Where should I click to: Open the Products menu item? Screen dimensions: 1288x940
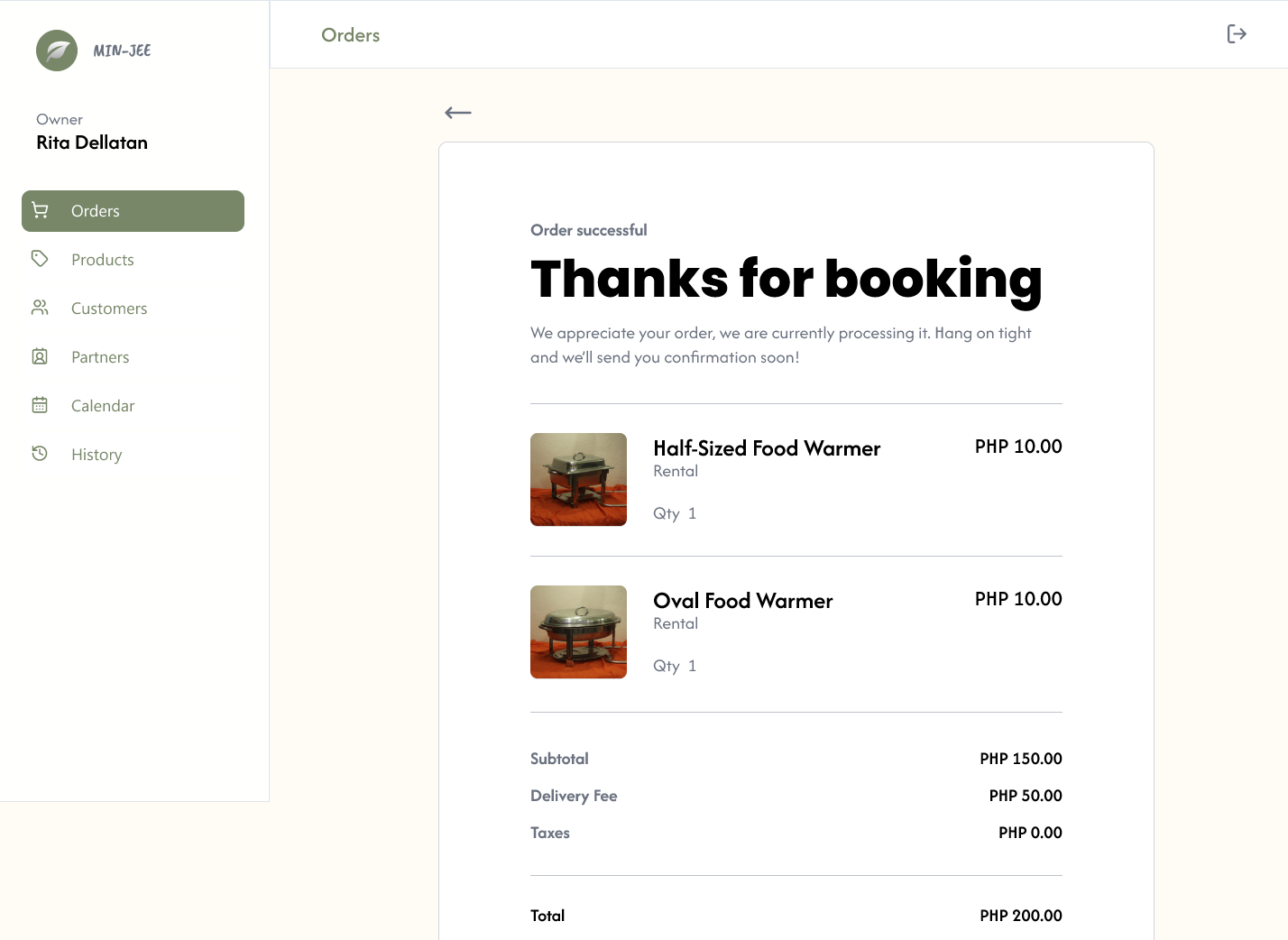pyautogui.click(x=133, y=260)
